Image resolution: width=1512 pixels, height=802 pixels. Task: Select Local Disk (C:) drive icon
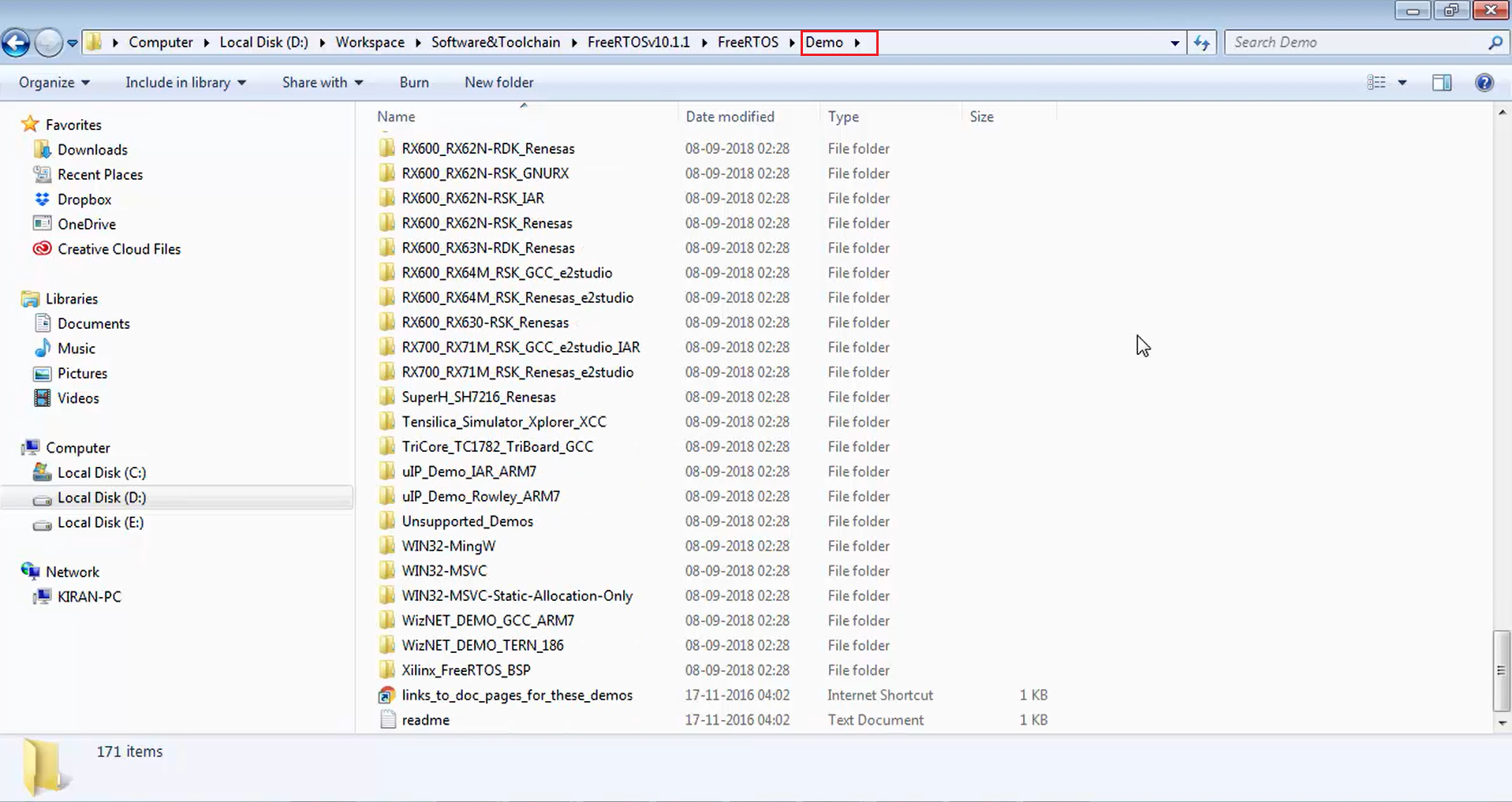43,472
